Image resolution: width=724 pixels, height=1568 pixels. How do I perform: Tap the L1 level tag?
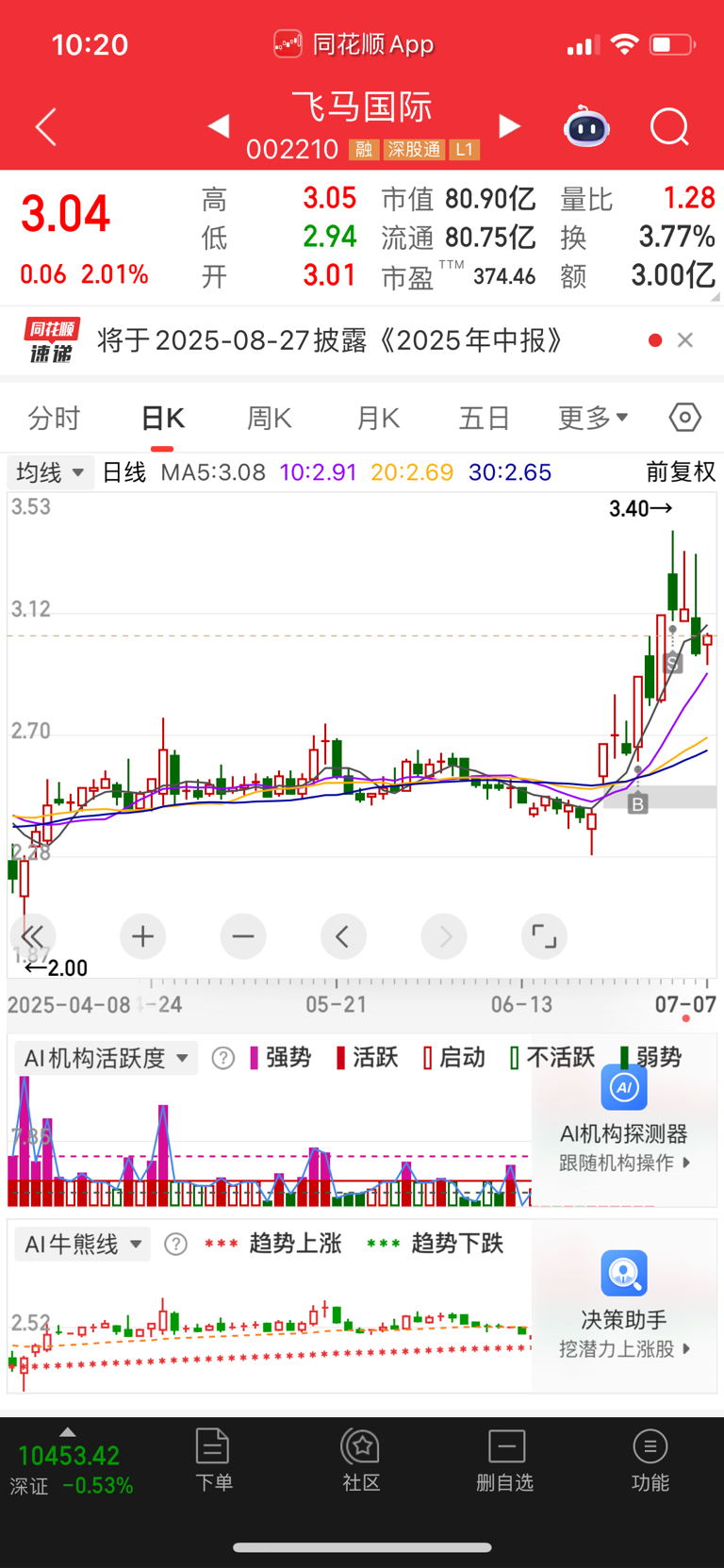pos(464,150)
